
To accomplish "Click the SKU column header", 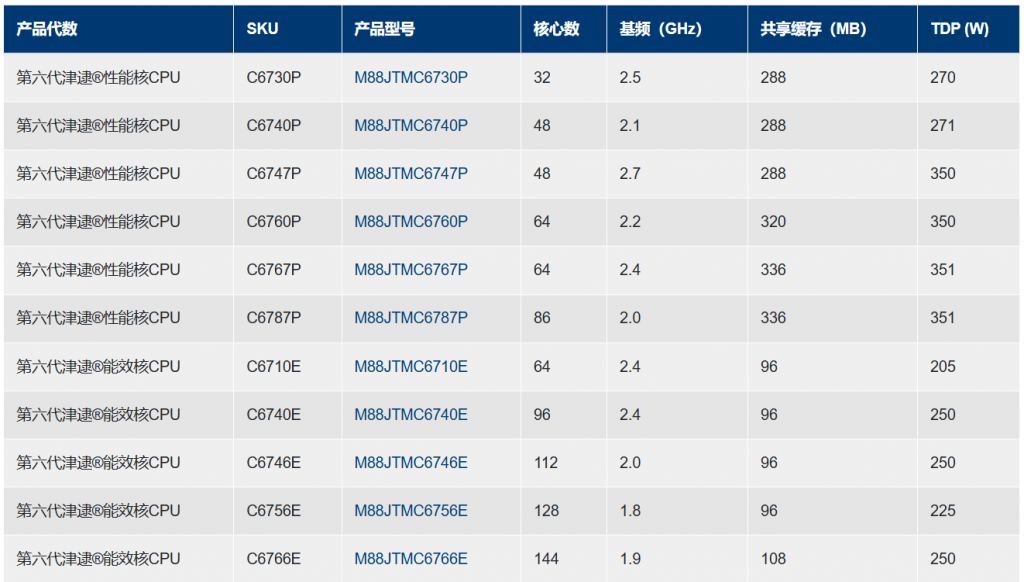I will [262, 29].
